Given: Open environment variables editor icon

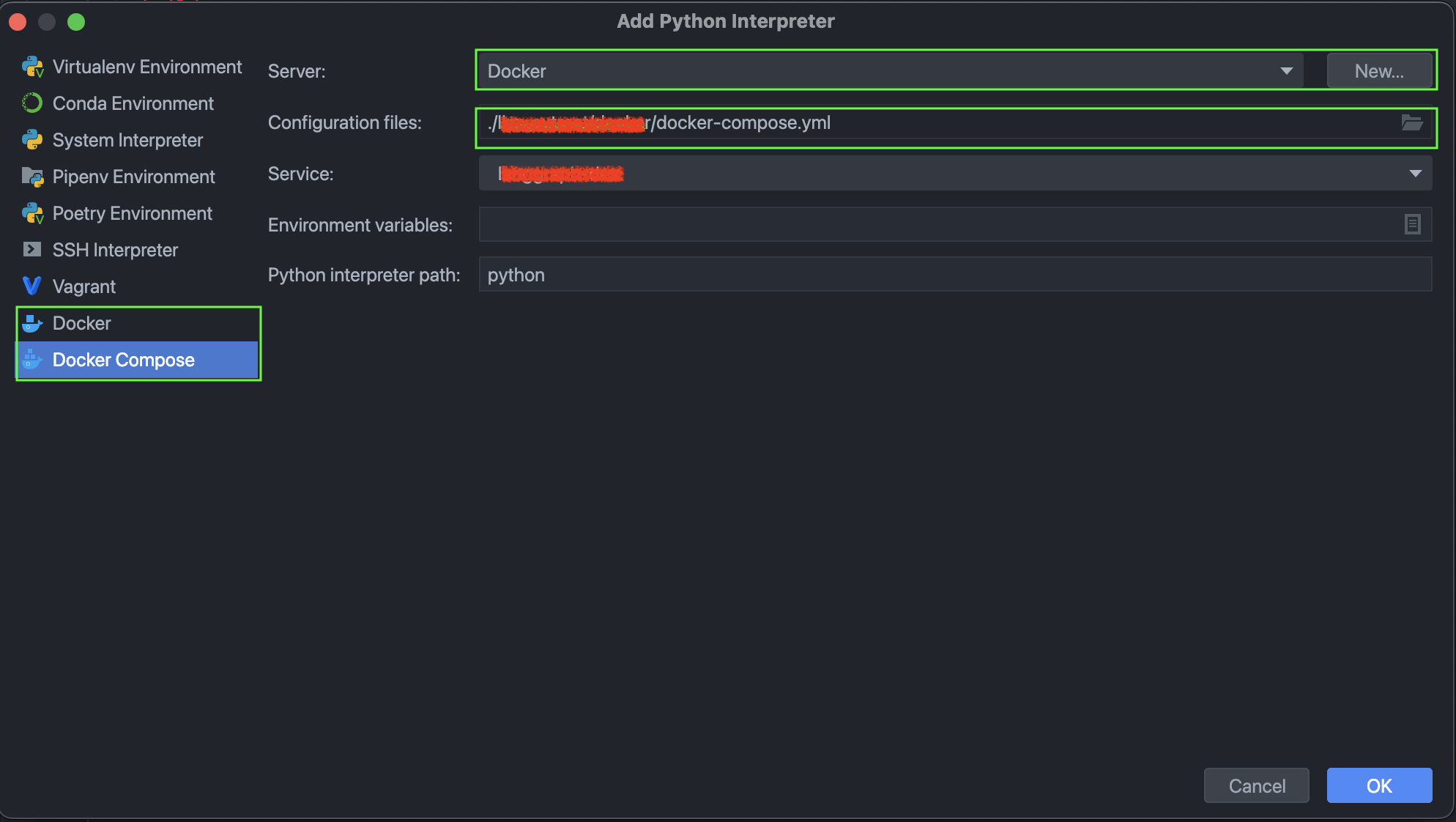Looking at the screenshot, I should click(x=1412, y=224).
